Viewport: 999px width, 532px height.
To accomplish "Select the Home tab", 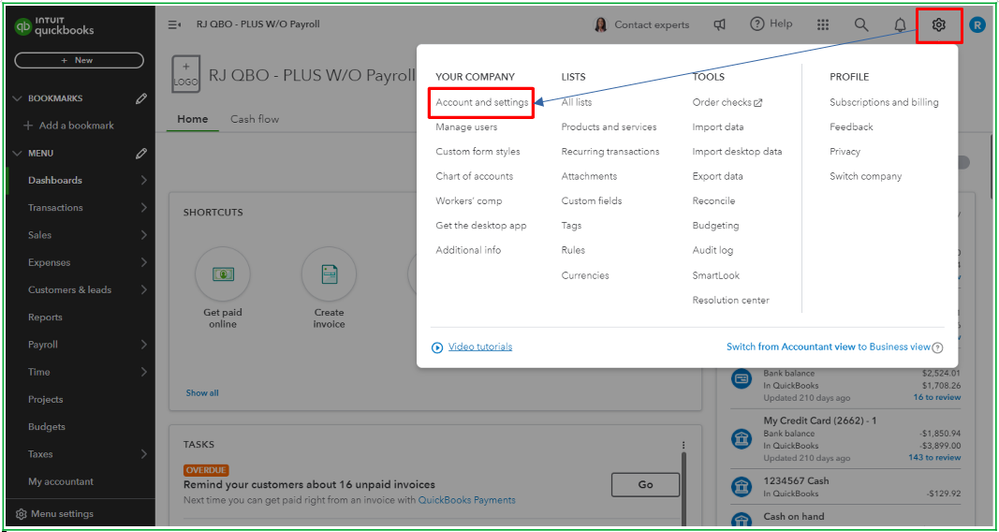I will pyautogui.click(x=192, y=119).
